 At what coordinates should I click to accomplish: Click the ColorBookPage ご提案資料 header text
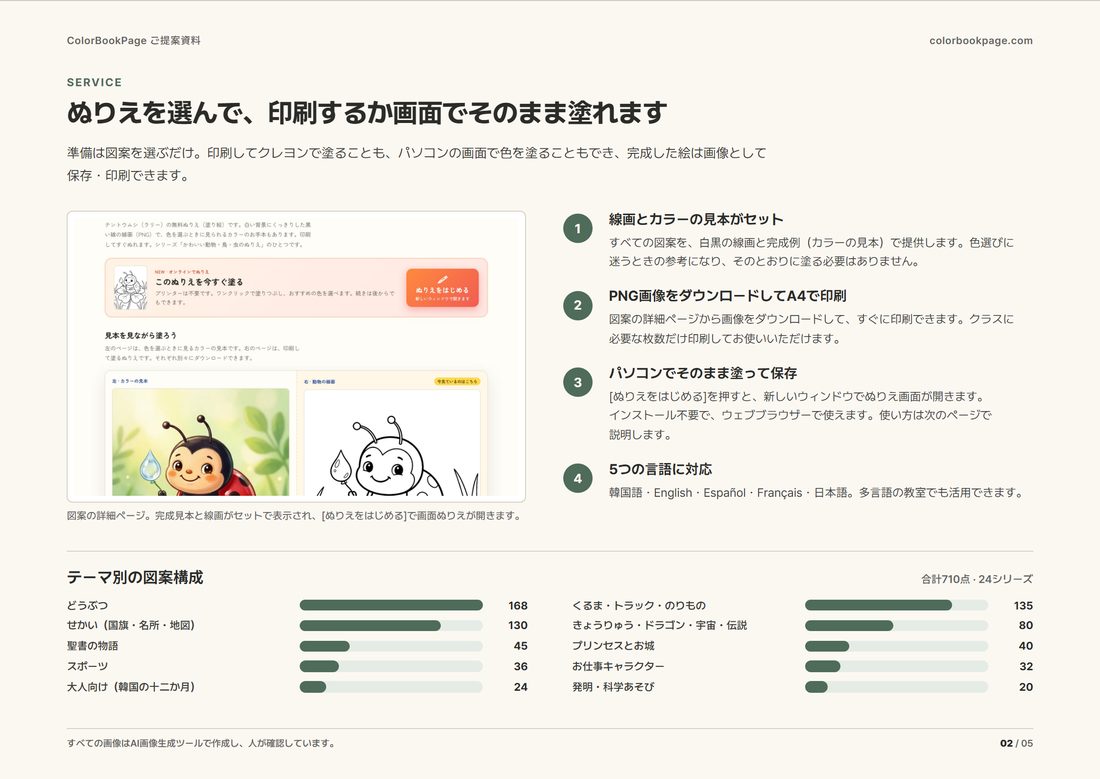click(133, 41)
